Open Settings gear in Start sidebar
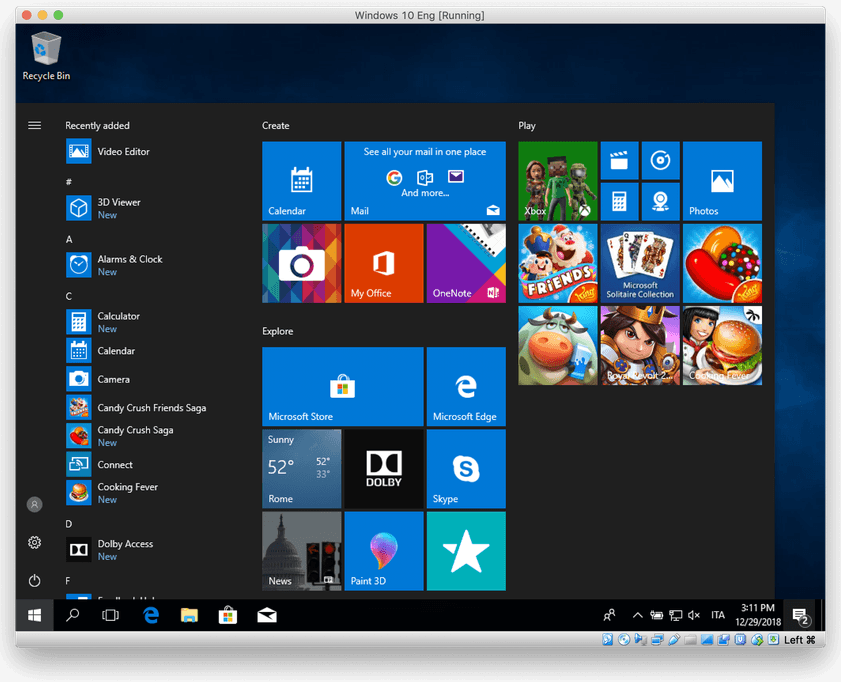 click(34, 543)
